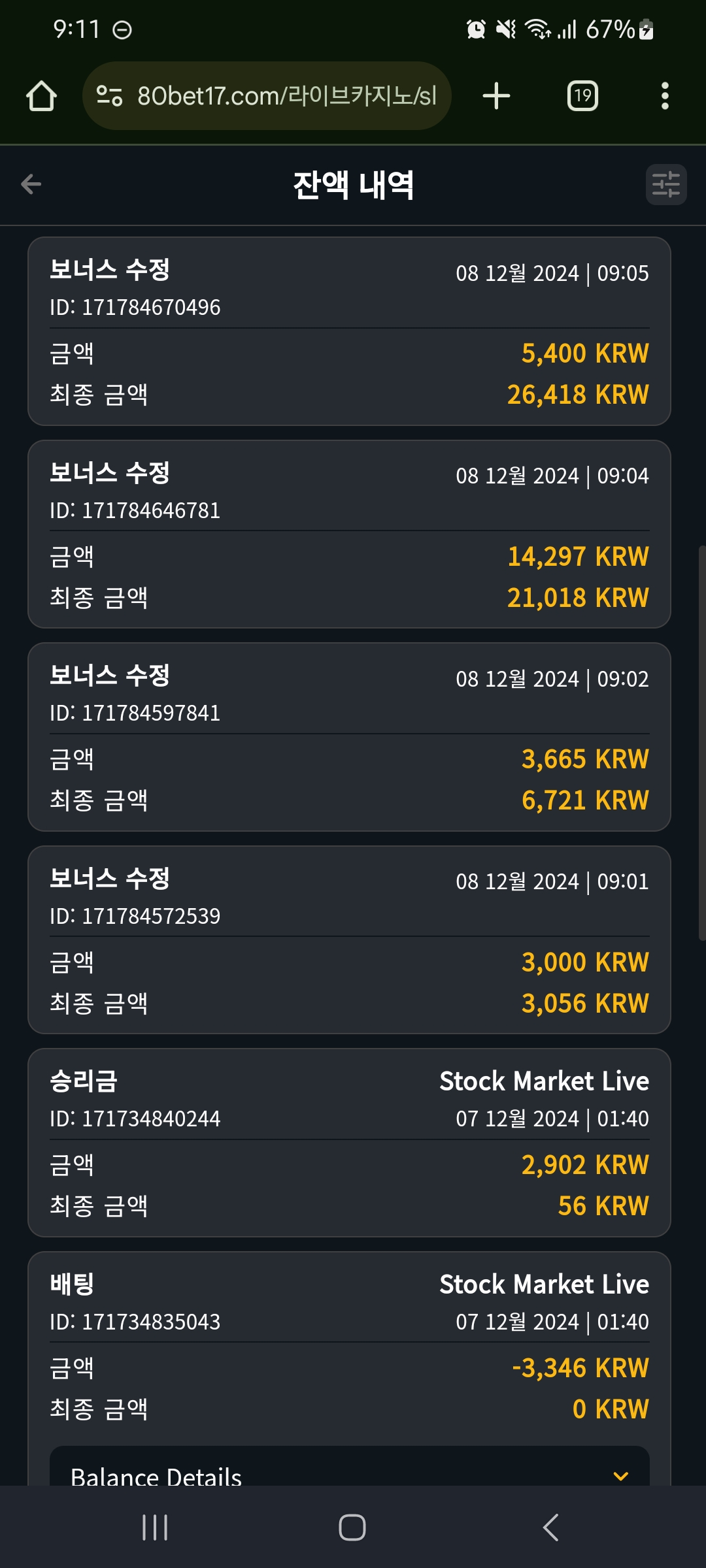Select the transaction with 14,297 KRW amount
Image resolution: width=706 pixels, height=1568 pixels.
coord(349,534)
